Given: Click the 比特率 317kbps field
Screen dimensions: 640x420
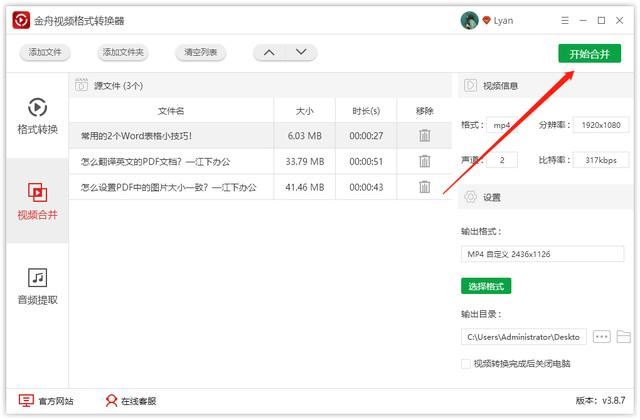Looking at the screenshot, I should 601,160.
